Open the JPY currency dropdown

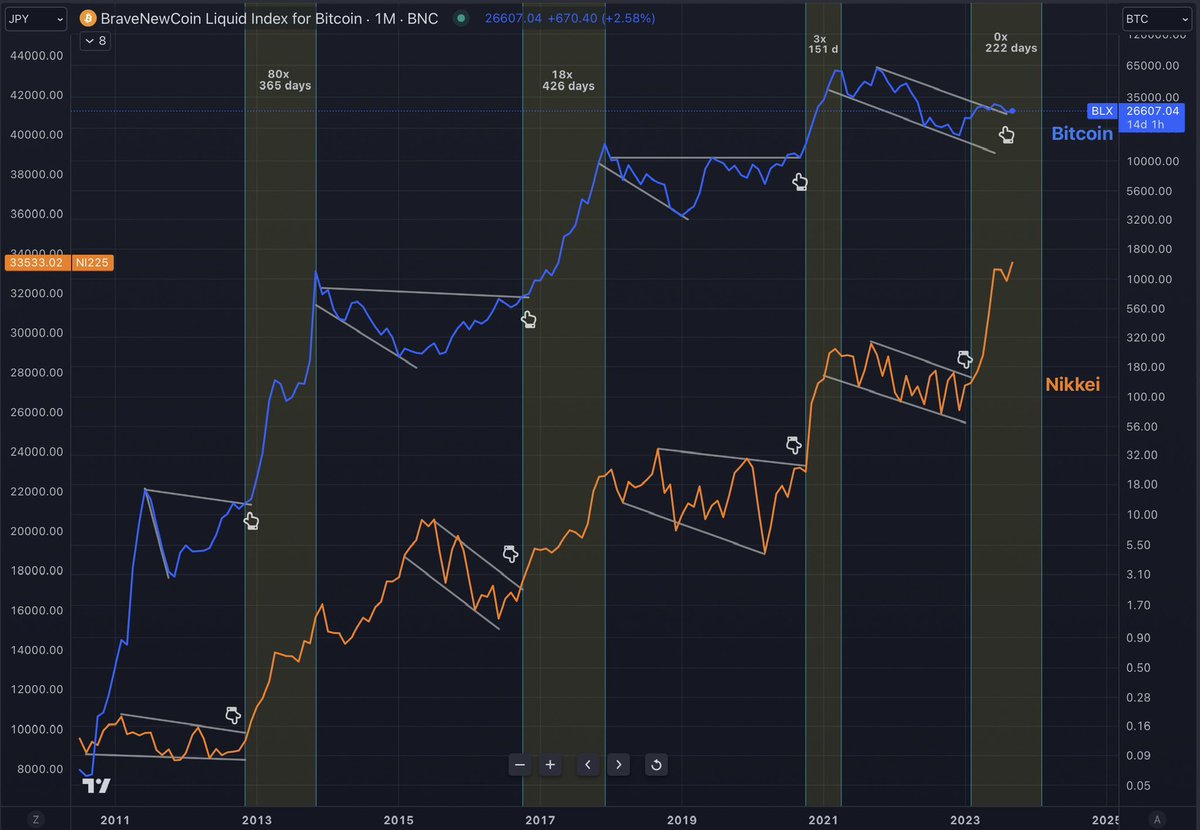click(x=36, y=18)
